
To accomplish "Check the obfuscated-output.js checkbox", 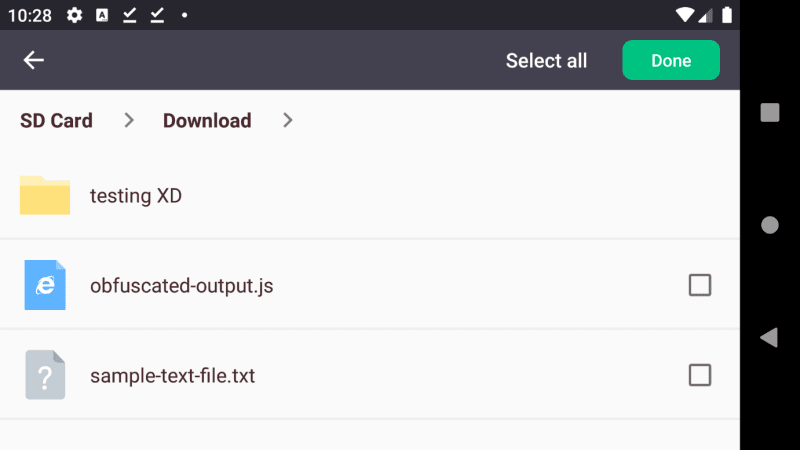I will pyautogui.click(x=700, y=285).
